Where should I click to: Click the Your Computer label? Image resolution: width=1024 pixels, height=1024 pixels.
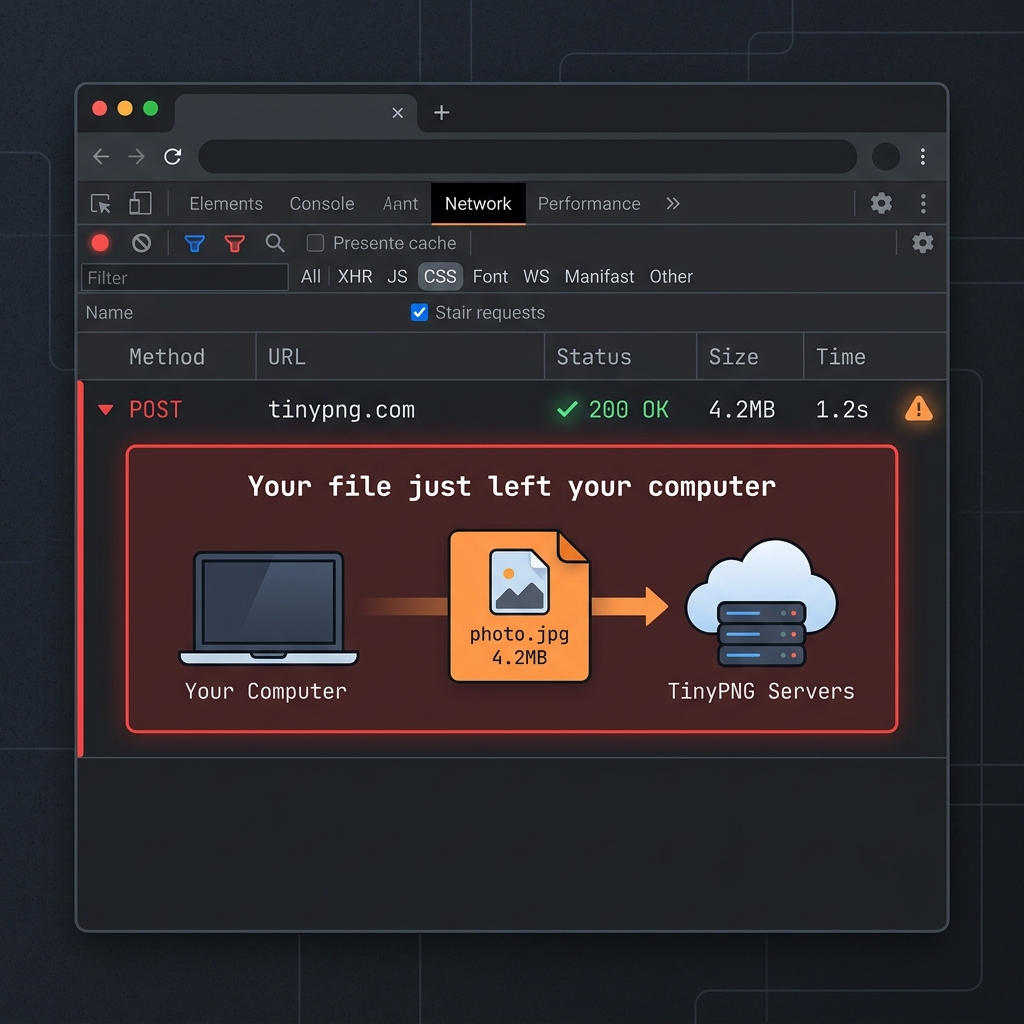coord(266,691)
